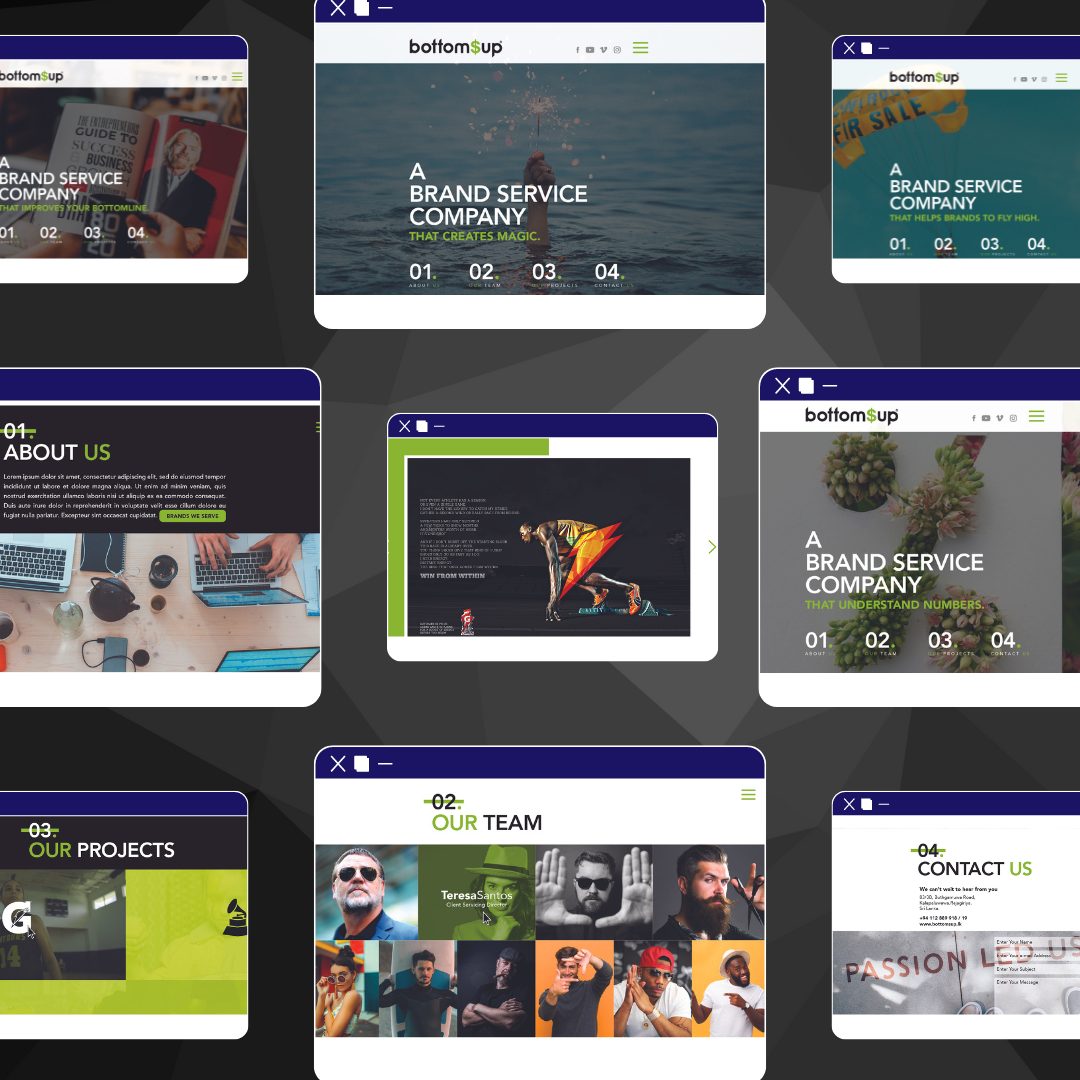Click Instagram icon in 'Understand Numbers' window
The image size is (1080, 1080).
pyautogui.click(x=1013, y=418)
